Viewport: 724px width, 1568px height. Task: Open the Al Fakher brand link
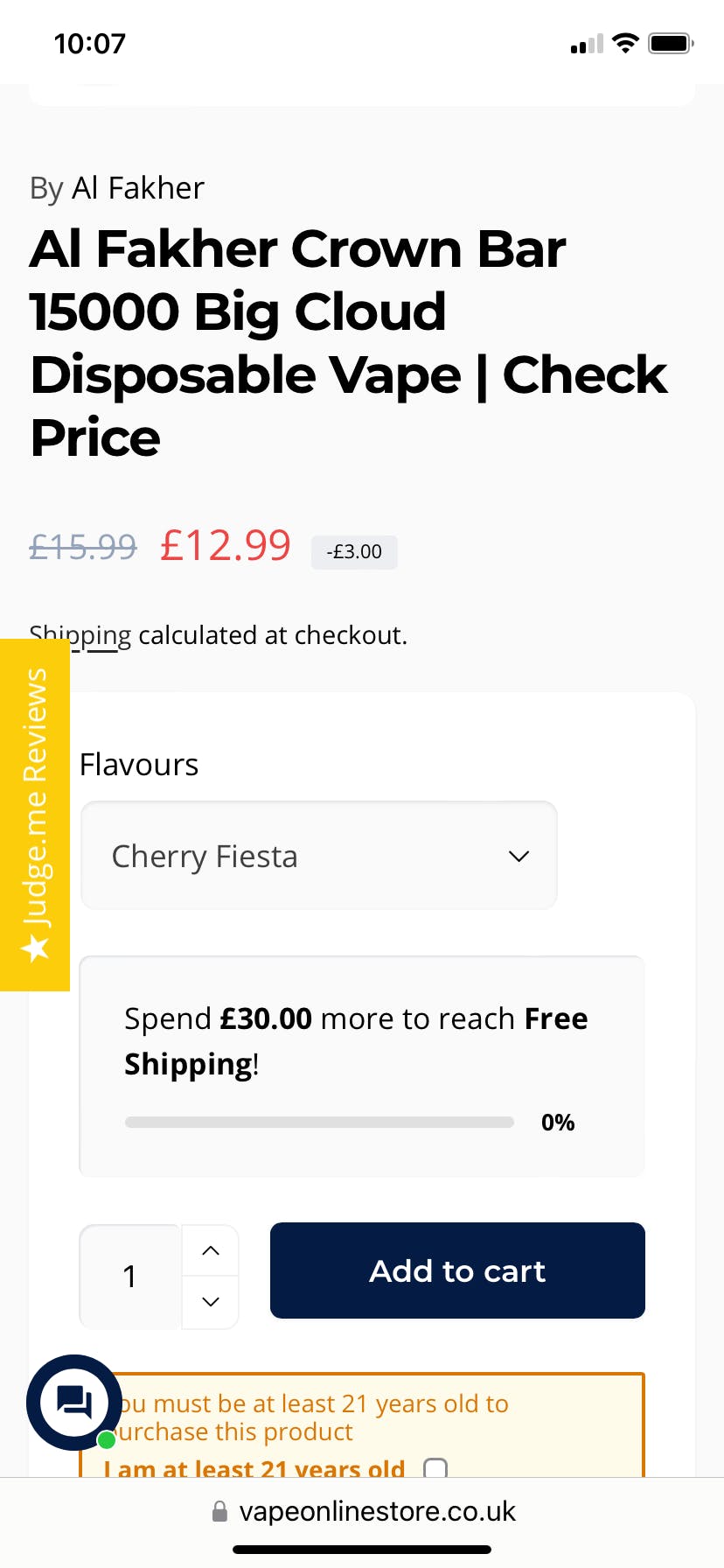[x=137, y=188]
